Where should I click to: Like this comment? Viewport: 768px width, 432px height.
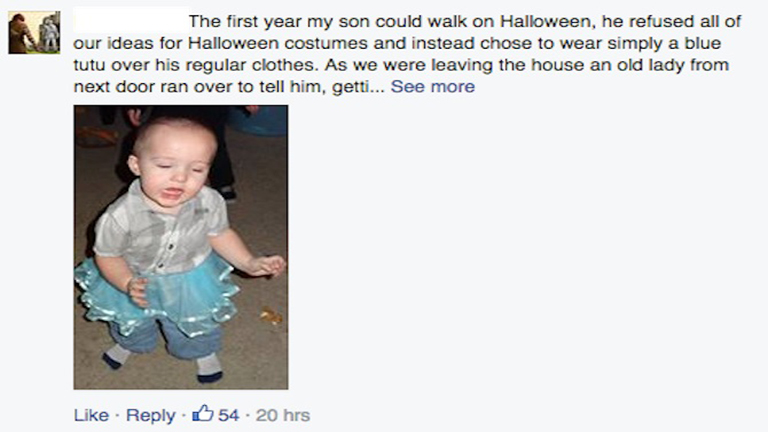coord(91,415)
